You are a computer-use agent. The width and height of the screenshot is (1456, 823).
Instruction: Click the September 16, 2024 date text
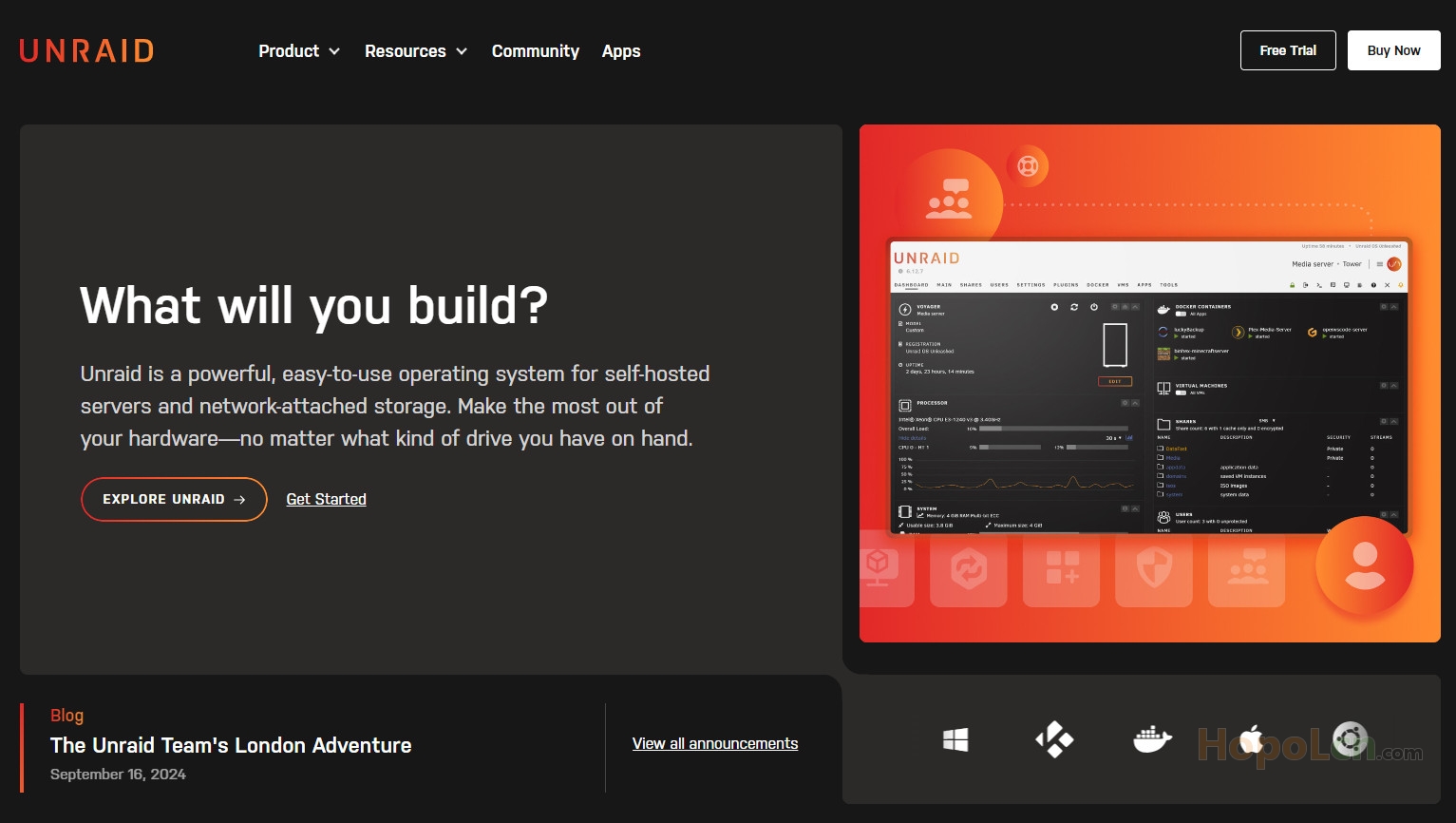point(118,774)
